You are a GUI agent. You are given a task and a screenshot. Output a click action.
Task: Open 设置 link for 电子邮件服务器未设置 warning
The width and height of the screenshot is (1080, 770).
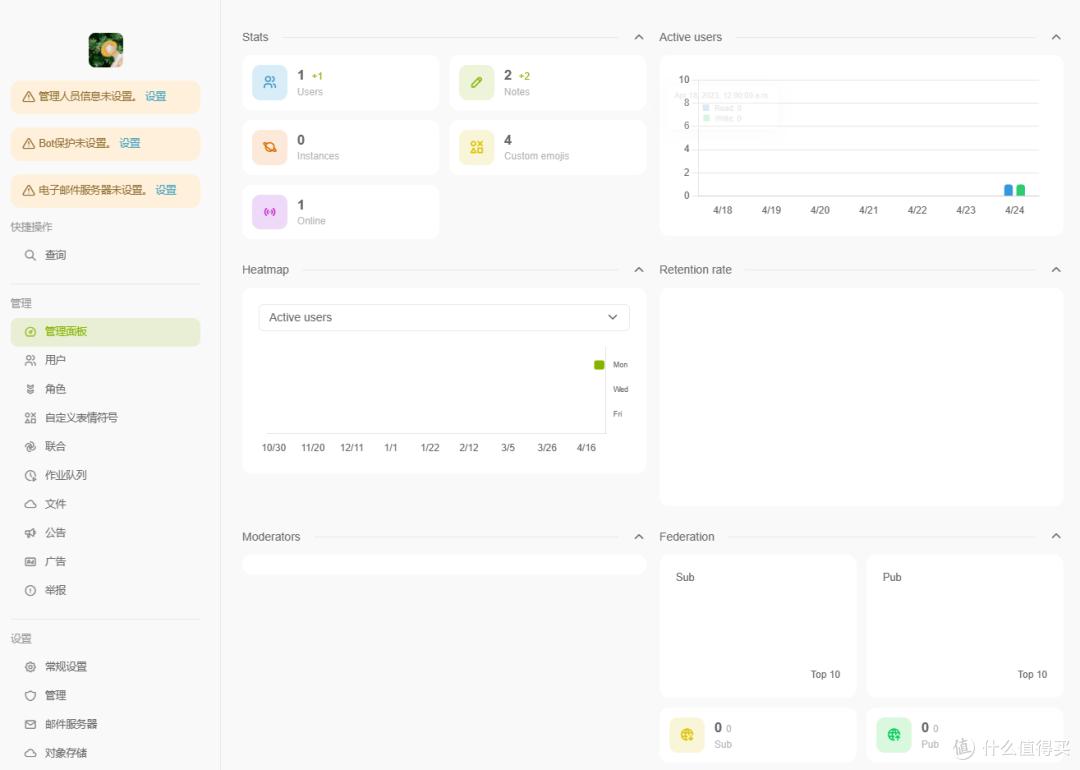(x=166, y=190)
